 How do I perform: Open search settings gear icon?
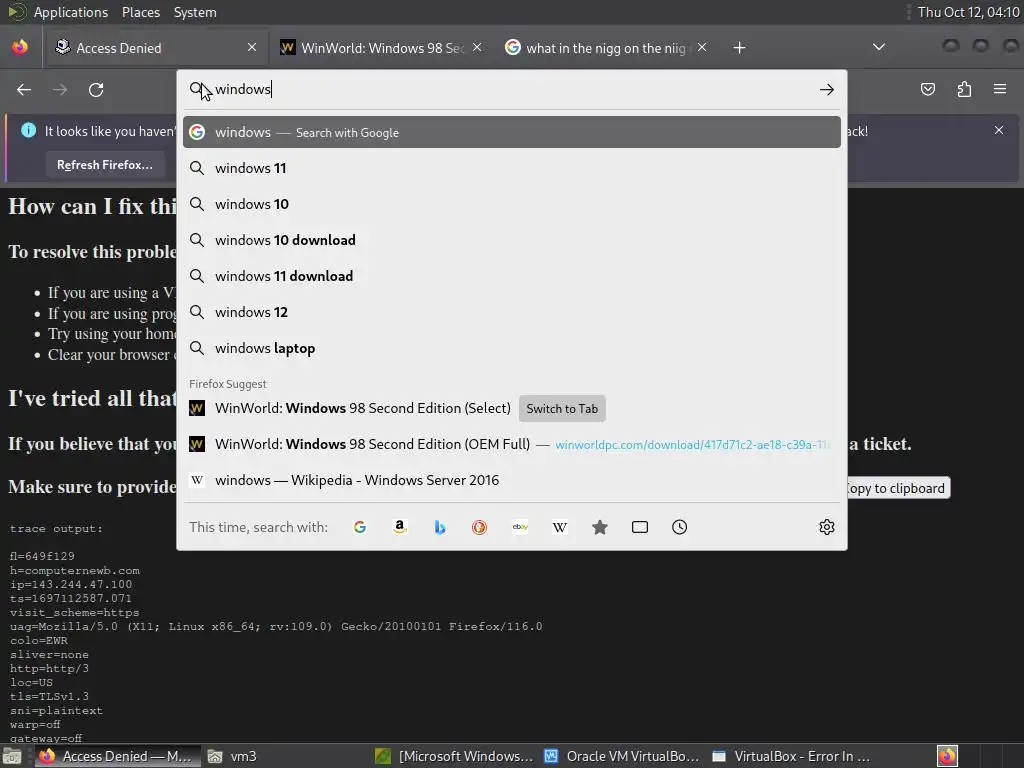(827, 527)
